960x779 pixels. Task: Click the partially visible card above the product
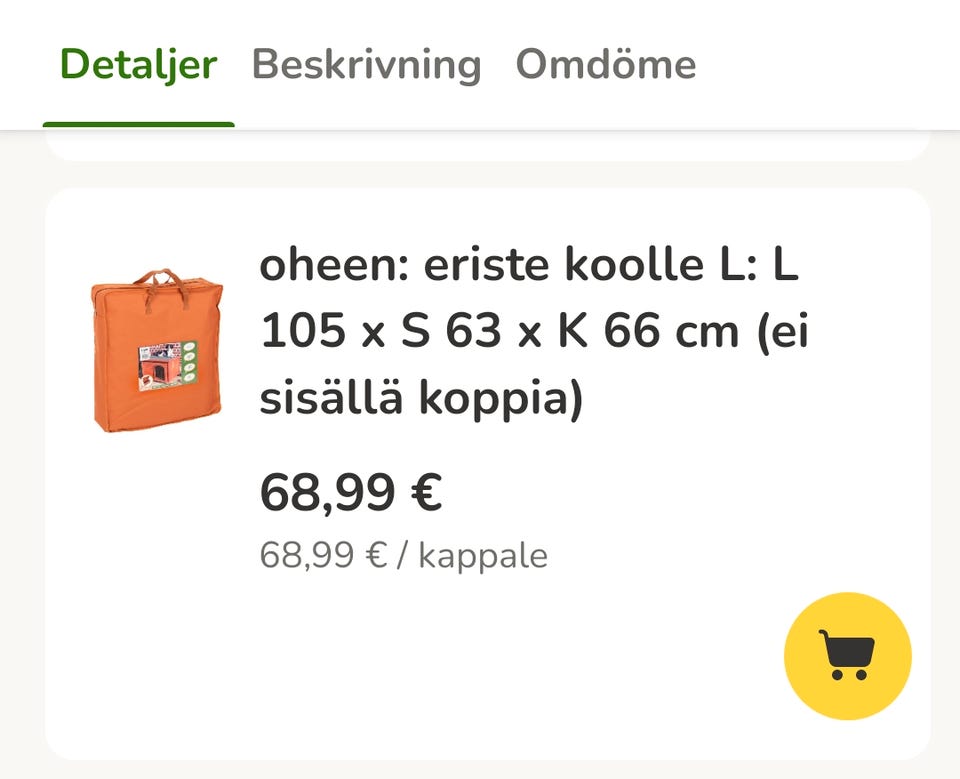click(x=487, y=147)
